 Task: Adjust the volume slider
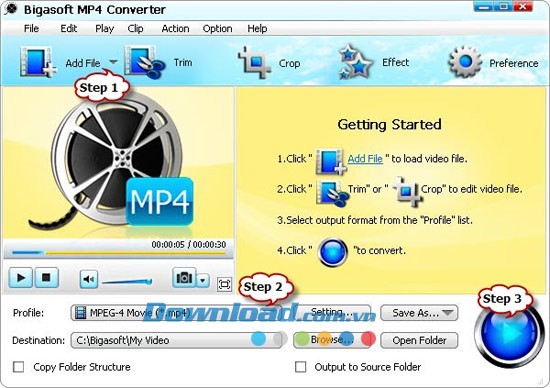point(127,281)
